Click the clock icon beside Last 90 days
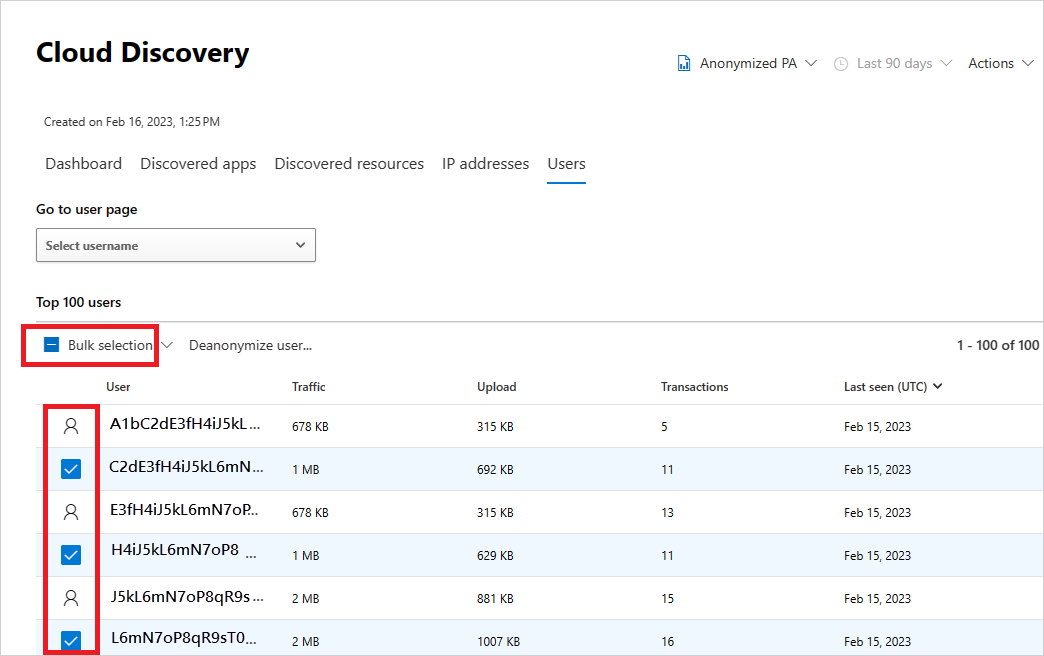 click(840, 62)
